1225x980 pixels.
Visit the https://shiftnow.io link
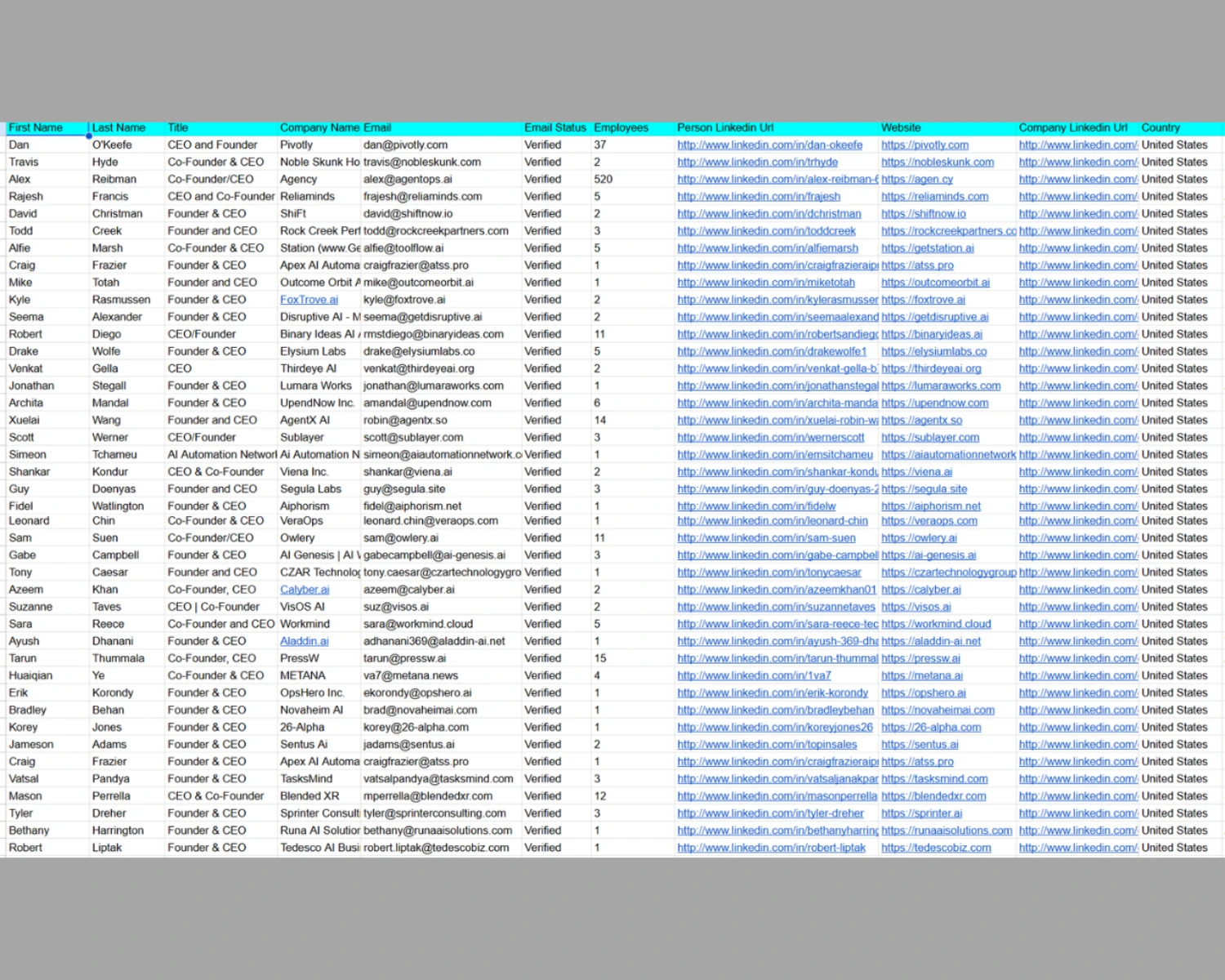click(924, 214)
